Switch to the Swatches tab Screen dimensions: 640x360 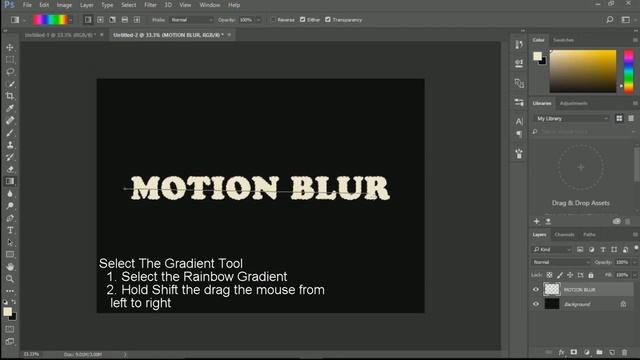563,40
